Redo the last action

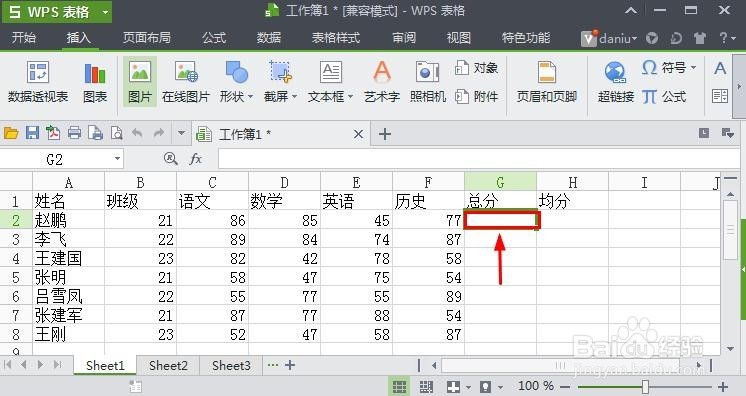tap(159, 133)
